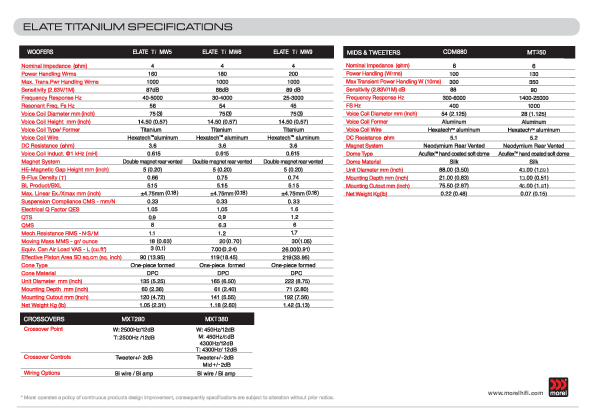Select the Equiv. Can Air Load VAS label
This screenshot has width=595, height=420.
64,249
